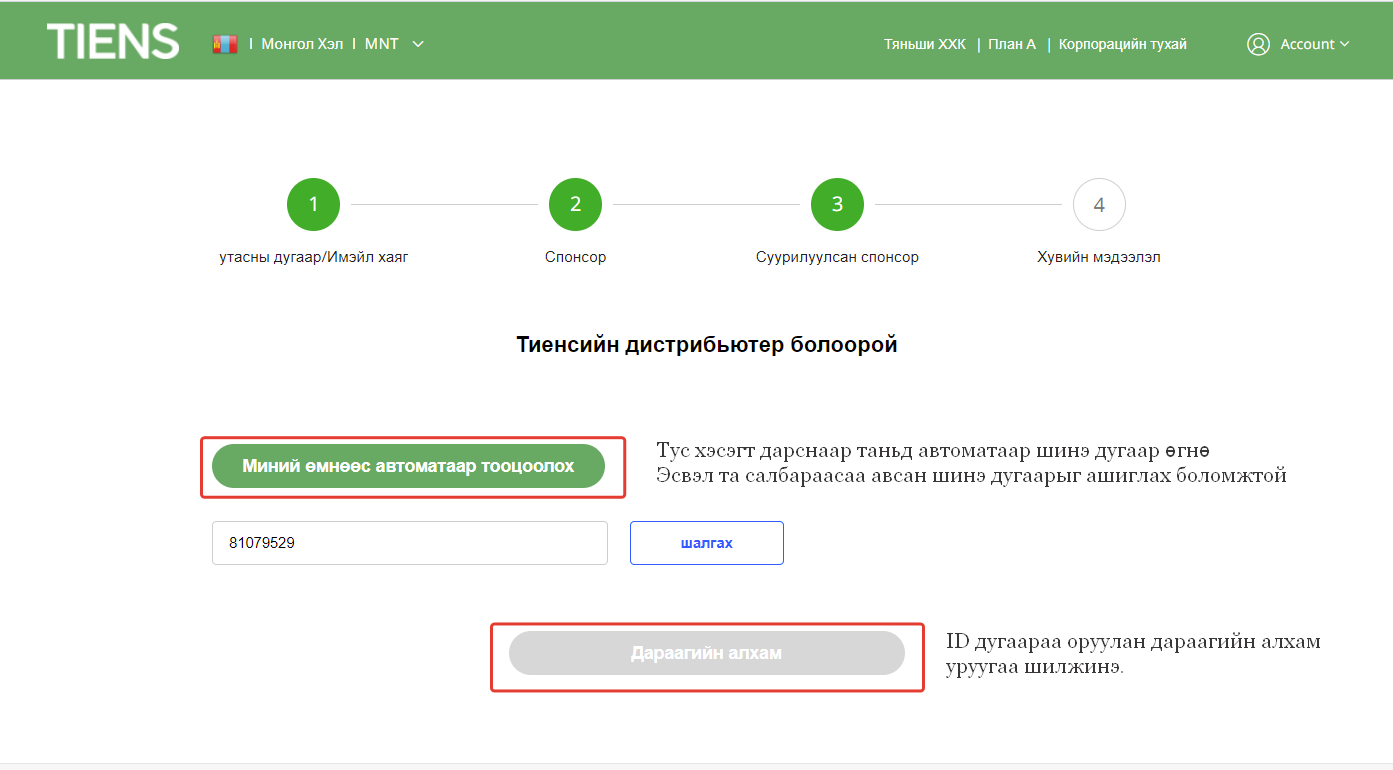This screenshot has height=770, width=1393.
Task: Click the Mongolian flag icon
Action: coord(225,44)
